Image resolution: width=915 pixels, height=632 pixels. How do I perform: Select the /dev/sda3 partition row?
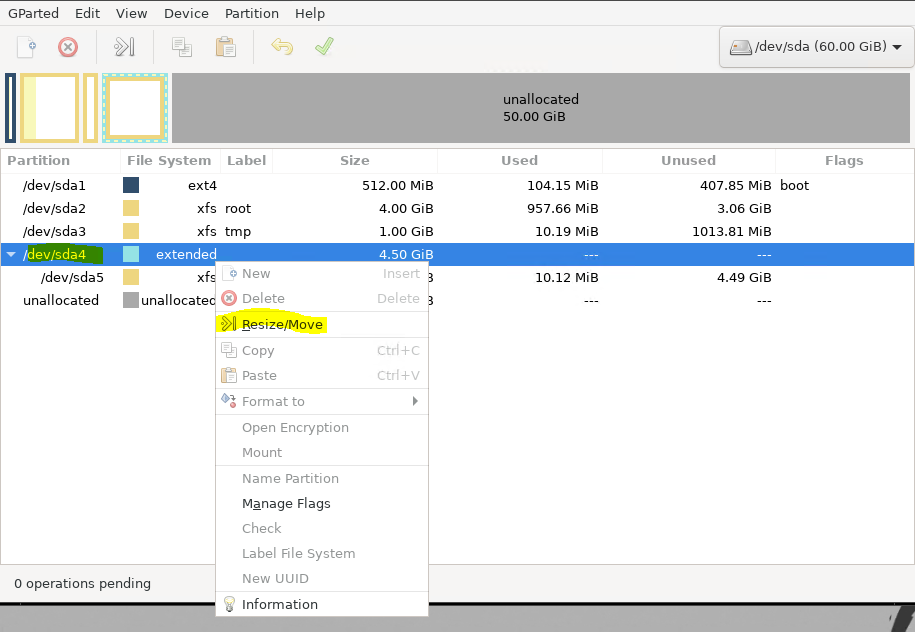click(457, 231)
